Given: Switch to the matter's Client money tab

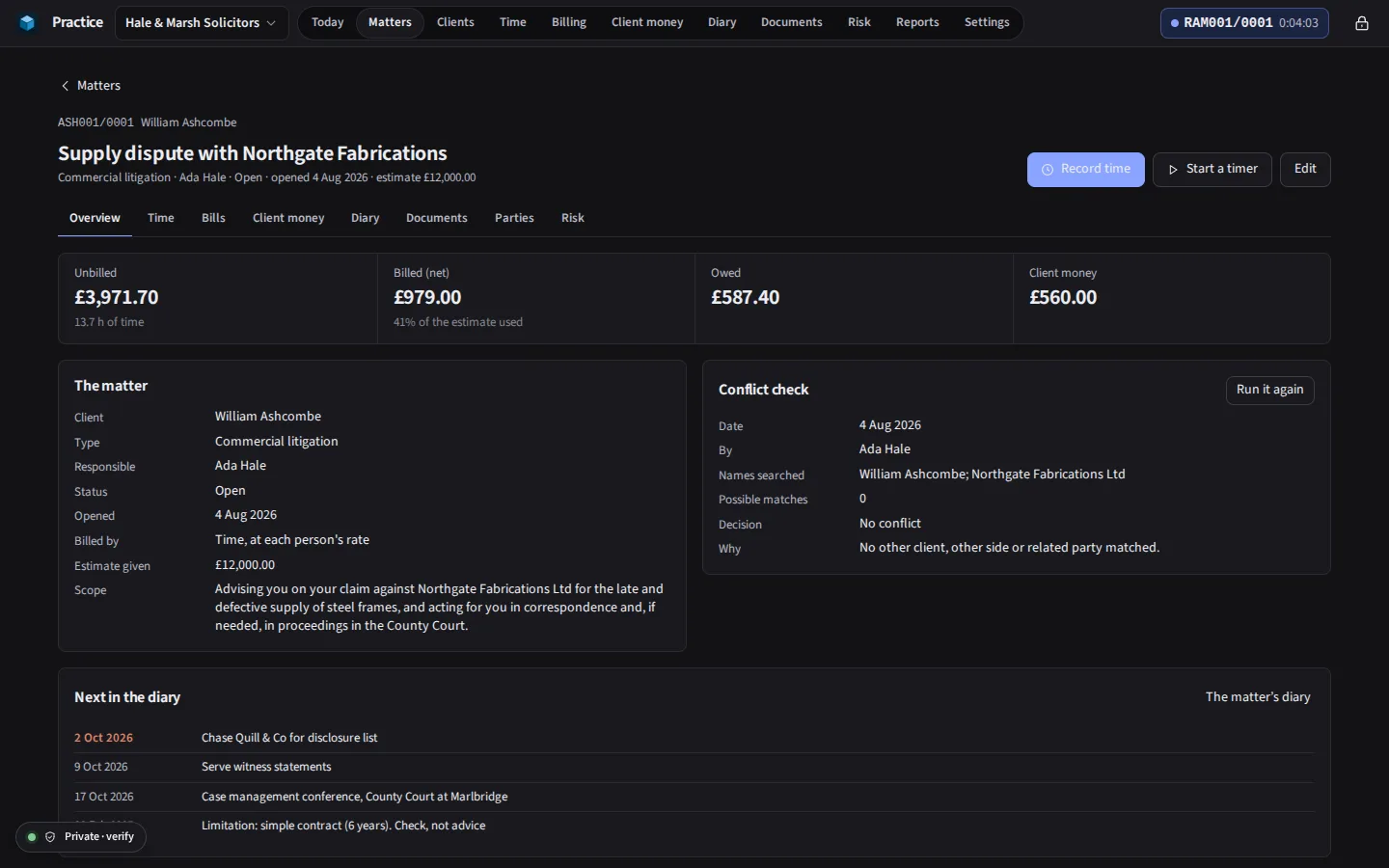Looking at the screenshot, I should click(288, 218).
